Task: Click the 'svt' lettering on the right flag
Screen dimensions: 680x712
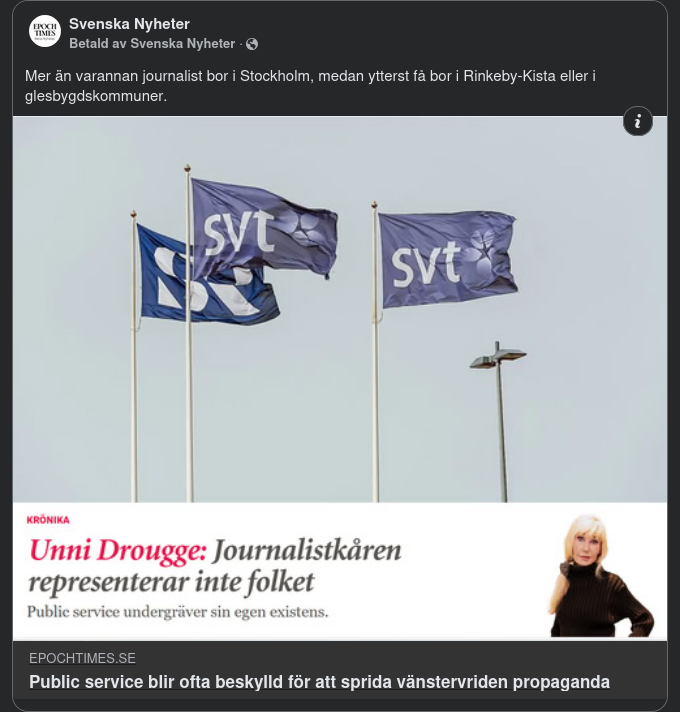Action: point(426,264)
